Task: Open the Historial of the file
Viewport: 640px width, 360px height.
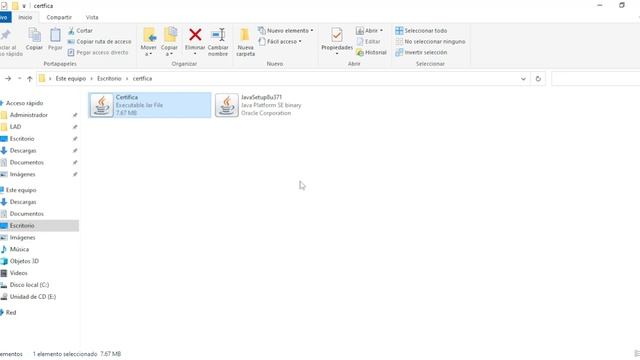Action: pyautogui.click(x=371, y=53)
